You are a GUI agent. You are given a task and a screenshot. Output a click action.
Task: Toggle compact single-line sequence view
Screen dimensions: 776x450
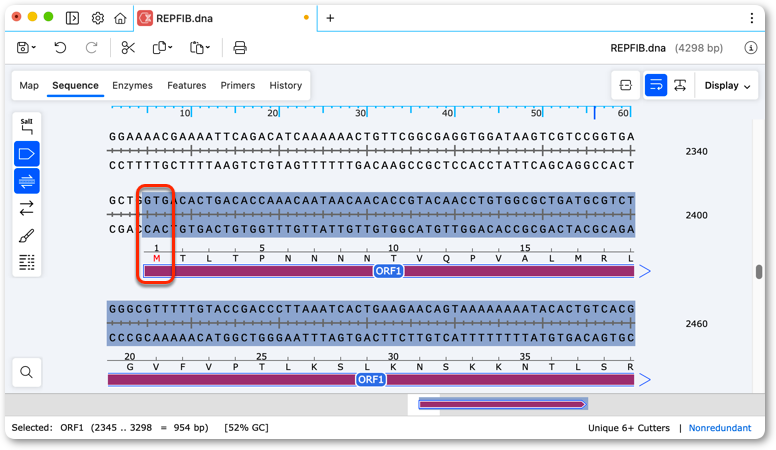click(626, 86)
